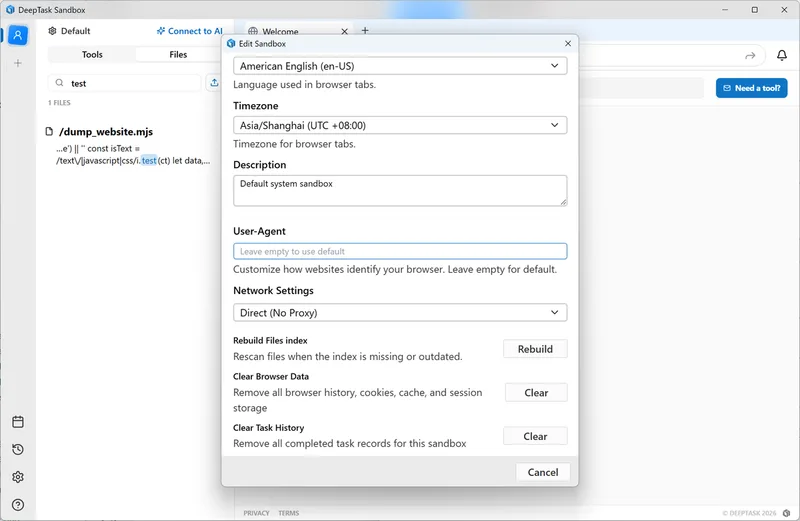Image resolution: width=800 pixels, height=521 pixels.
Task: Click the plus icon to add sandbox
Action: click(17, 63)
